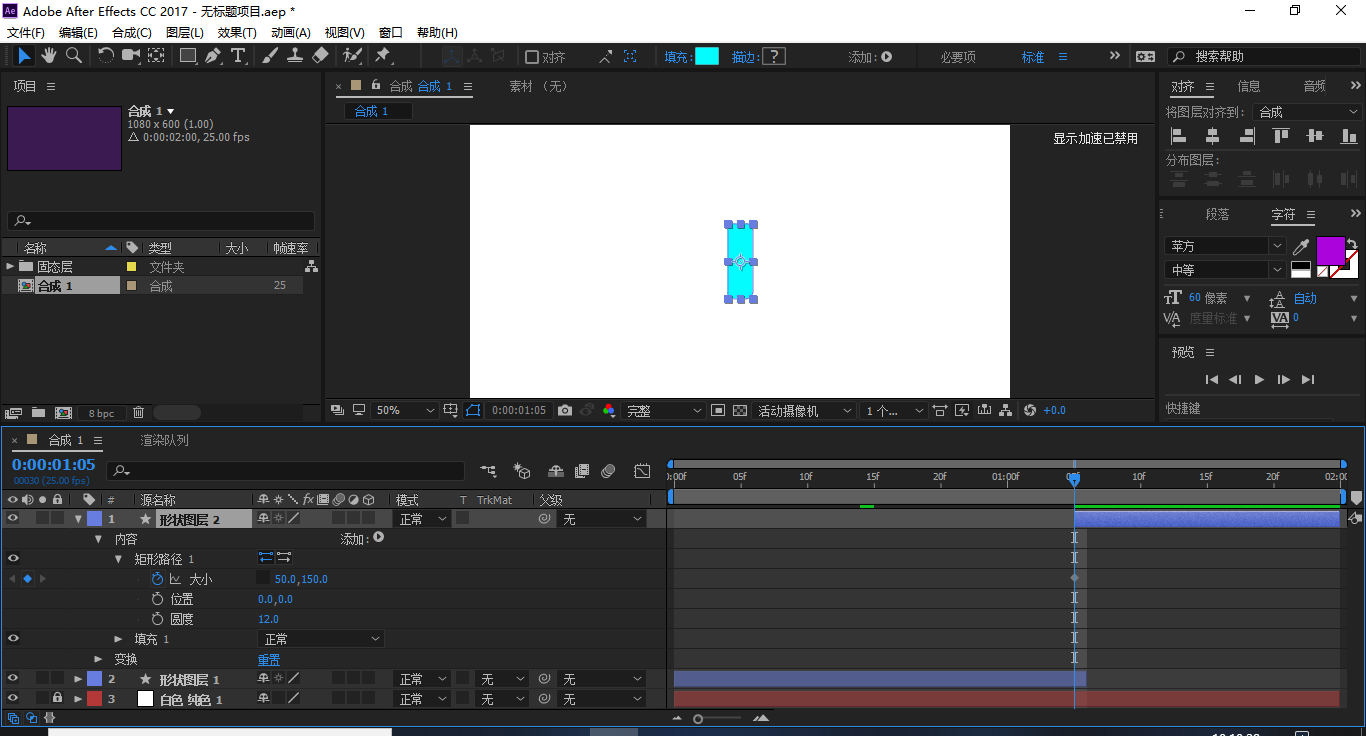Click the delete trash icon in Project panel
This screenshot has width=1366, height=736.
(x=138, y=412)
